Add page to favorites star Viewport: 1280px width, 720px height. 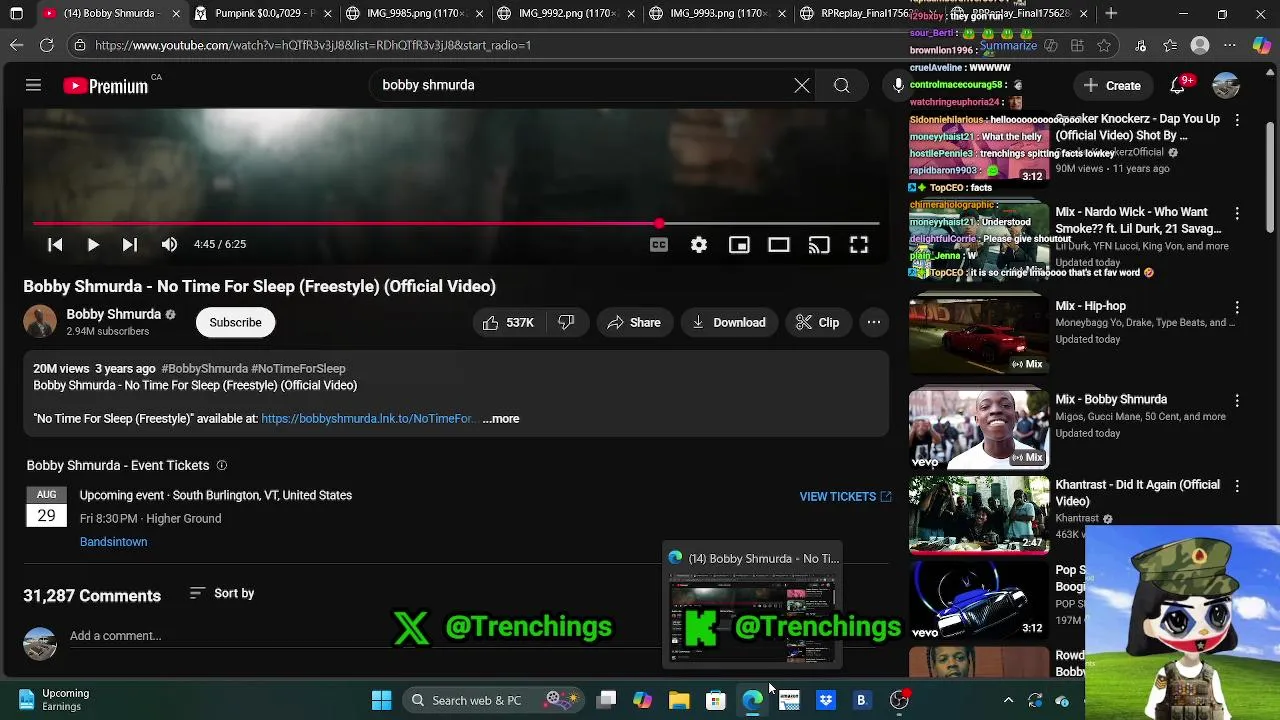1104,45
